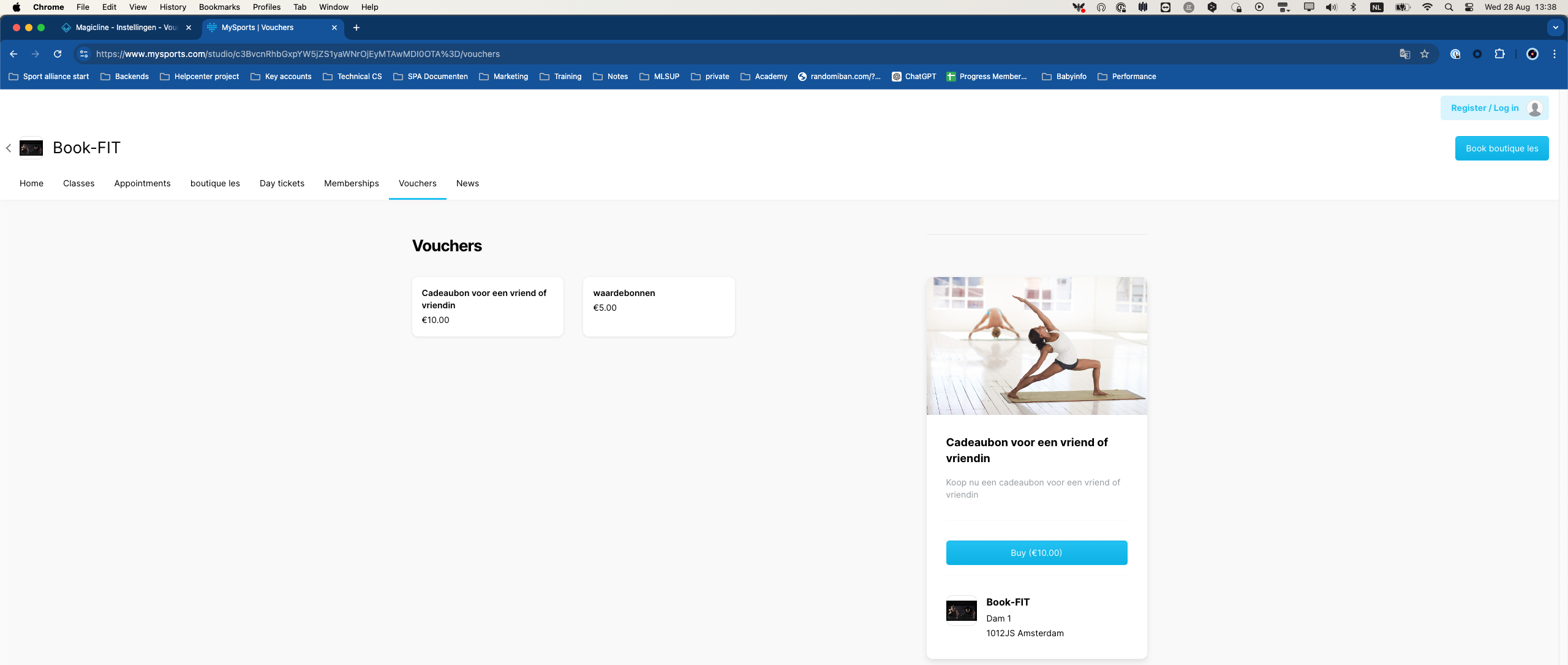The height and width of the screenshot is (665, 1568).
Task: Go back using the arrow beside Book-FIT
Action: click(x=9, y=148)
